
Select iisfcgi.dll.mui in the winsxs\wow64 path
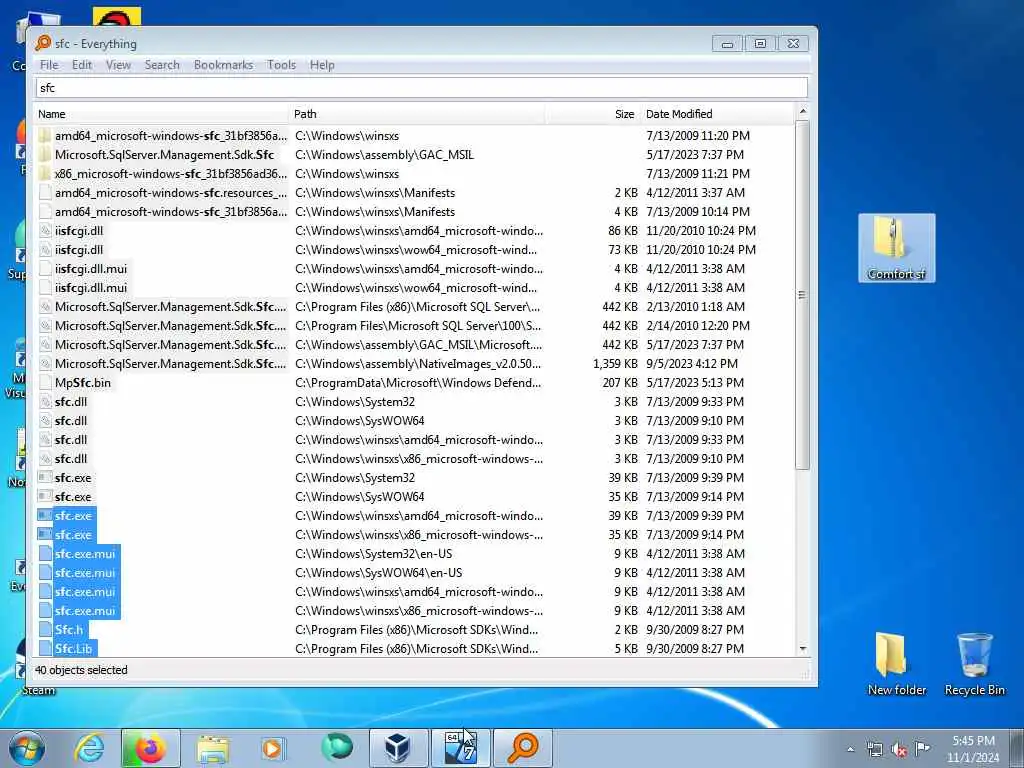[91, 287]
